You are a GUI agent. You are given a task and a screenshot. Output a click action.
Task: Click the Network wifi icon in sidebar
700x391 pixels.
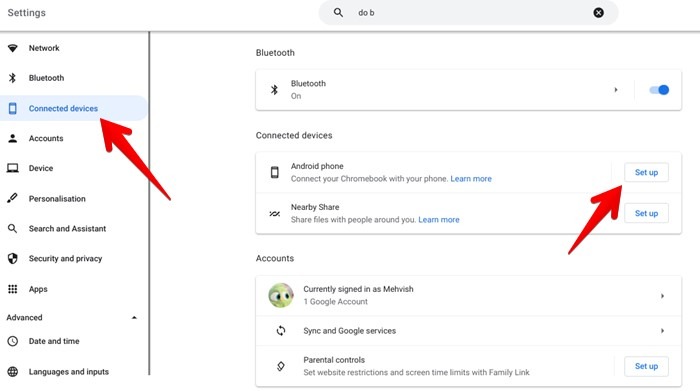click(12, 48)
